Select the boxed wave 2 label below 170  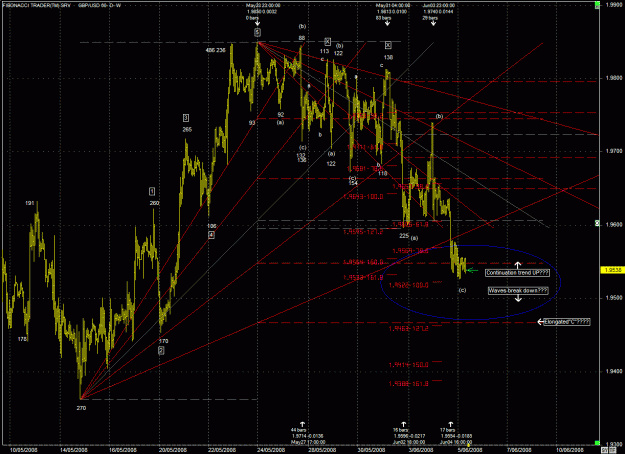click(x=161, y=350)
